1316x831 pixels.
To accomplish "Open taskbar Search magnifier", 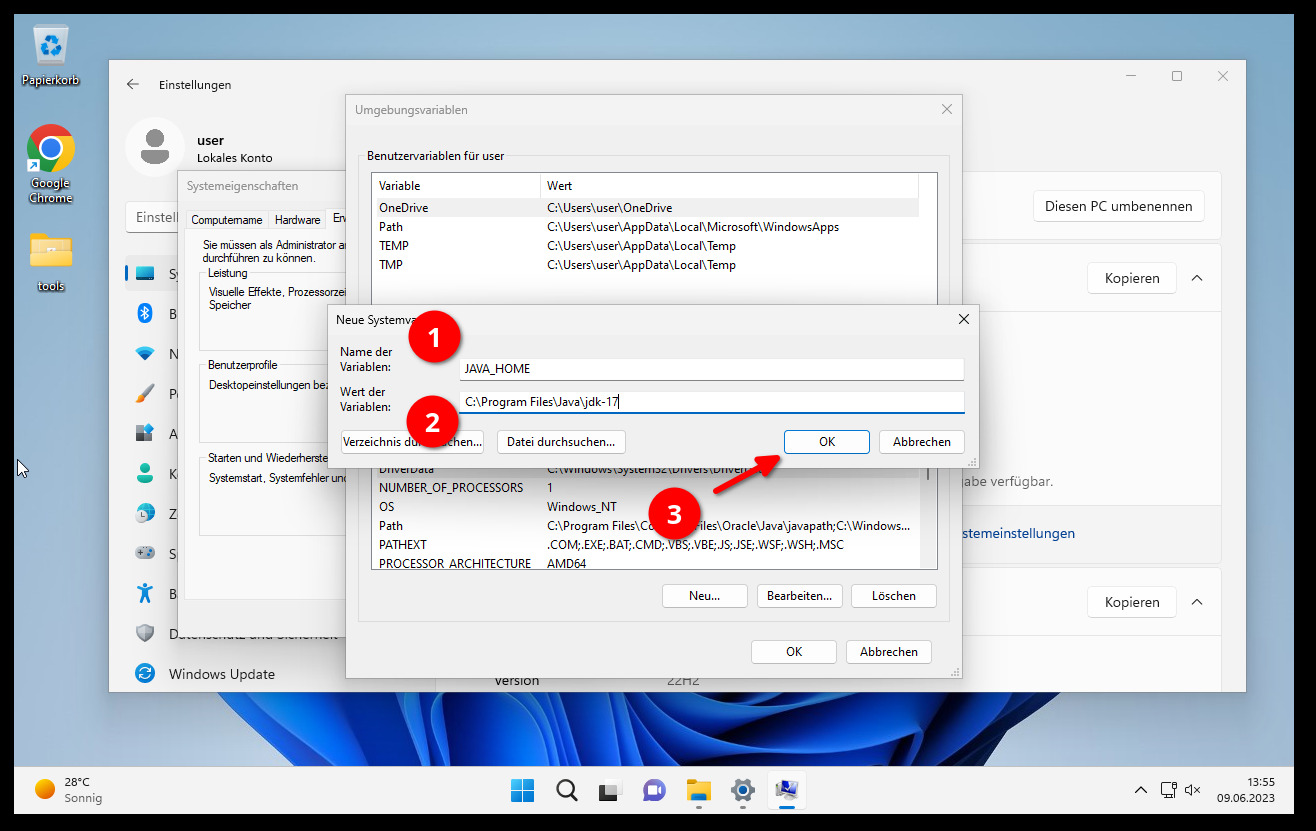I will click(566, 790).
